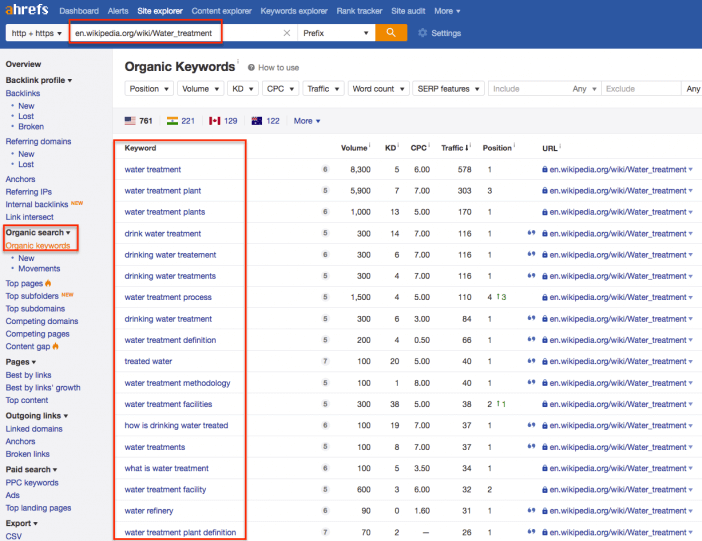Export as CSV from sidebar
Screen dimensions: 702x541
13,536
